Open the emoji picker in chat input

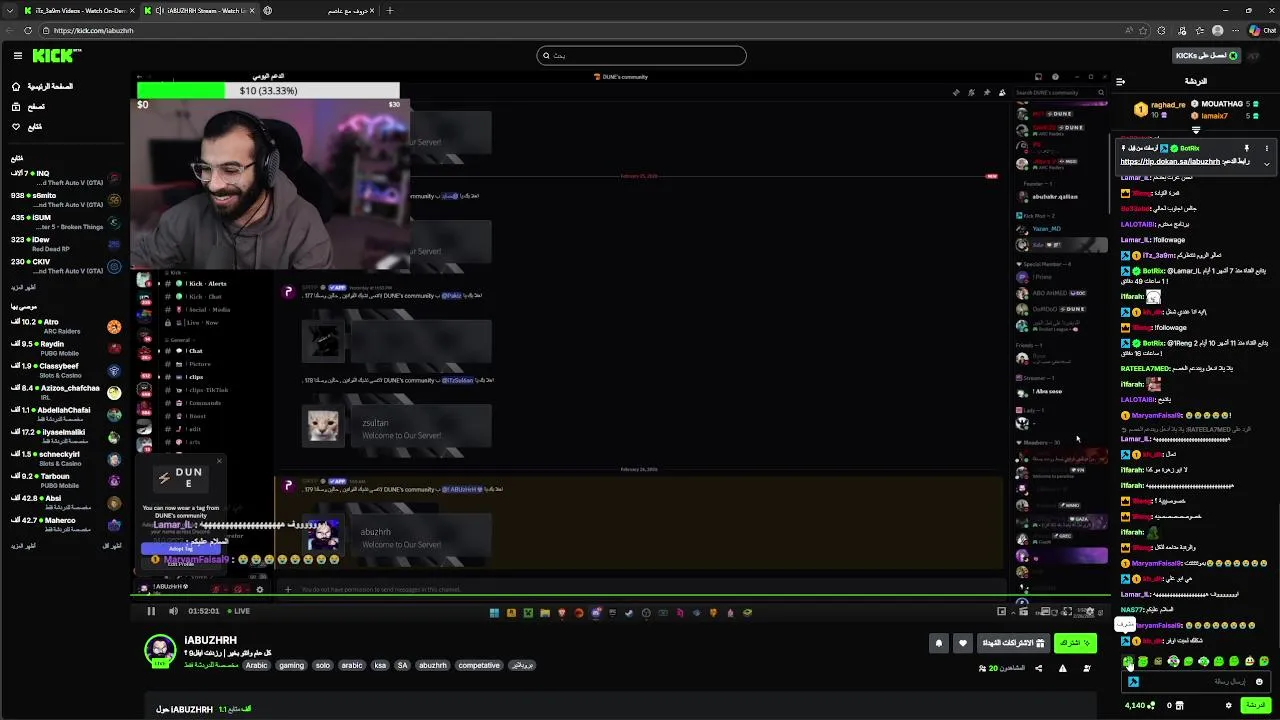click(1259, 682)
